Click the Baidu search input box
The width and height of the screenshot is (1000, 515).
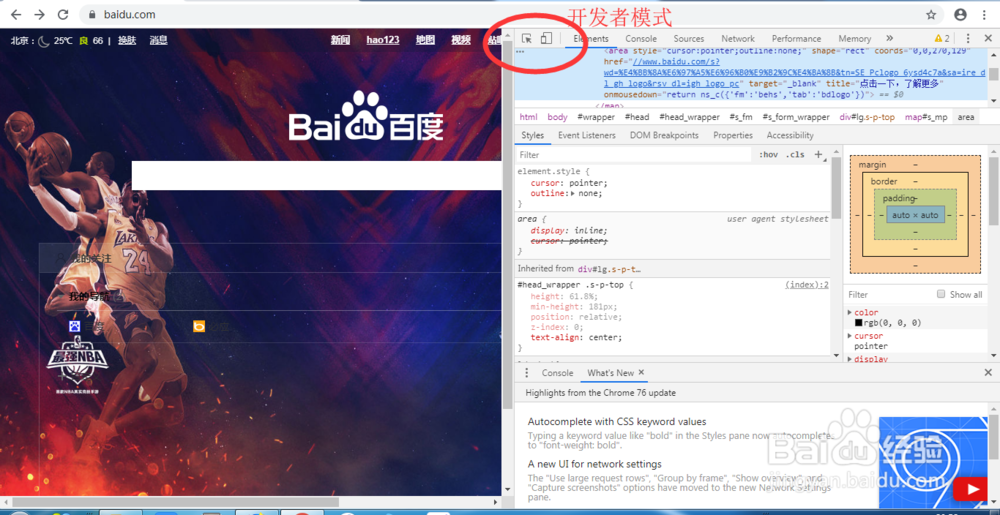pyautogui.click(x=317, y=175)
